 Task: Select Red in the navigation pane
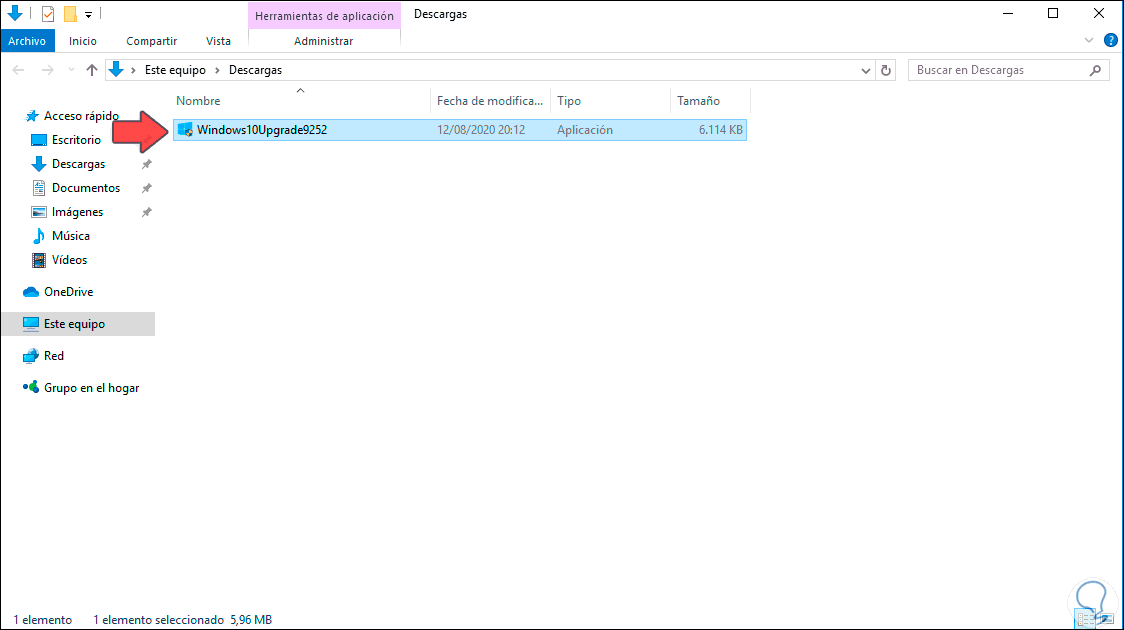[x=54, y=356]
